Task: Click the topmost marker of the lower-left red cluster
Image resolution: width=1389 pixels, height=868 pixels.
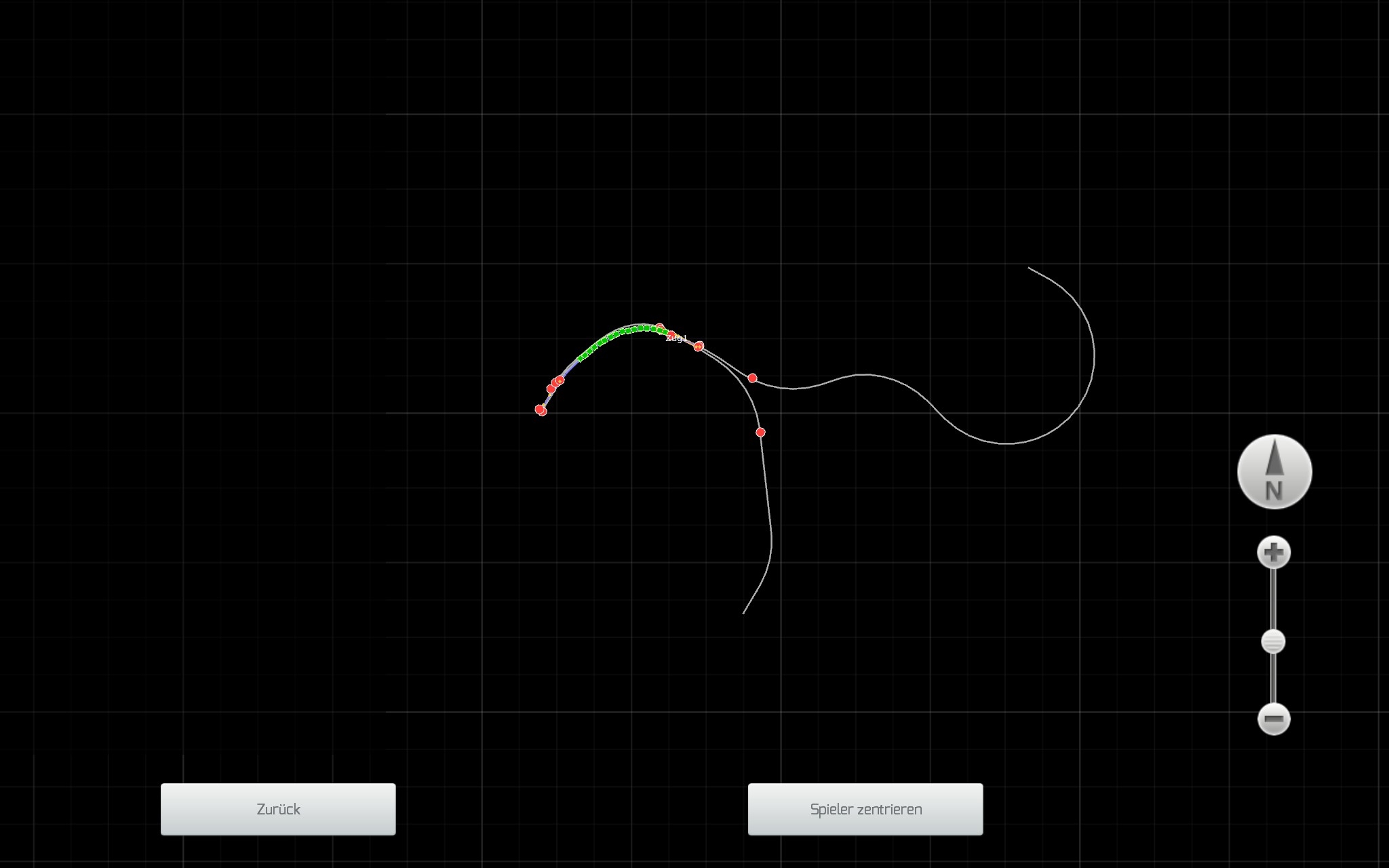Action: tap(560, 380)
